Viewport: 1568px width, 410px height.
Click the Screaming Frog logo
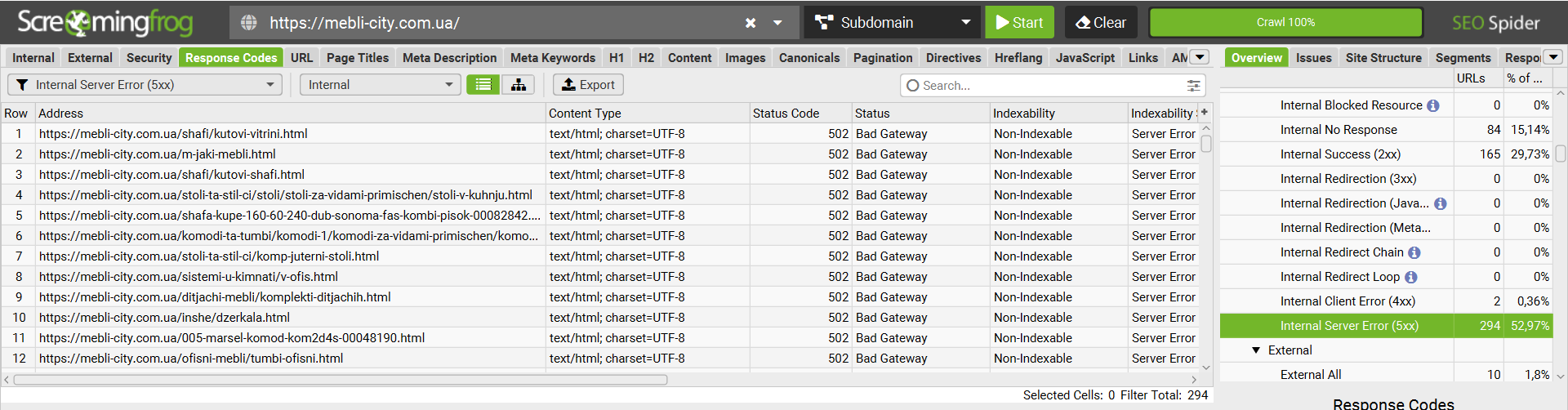[105, 22]
